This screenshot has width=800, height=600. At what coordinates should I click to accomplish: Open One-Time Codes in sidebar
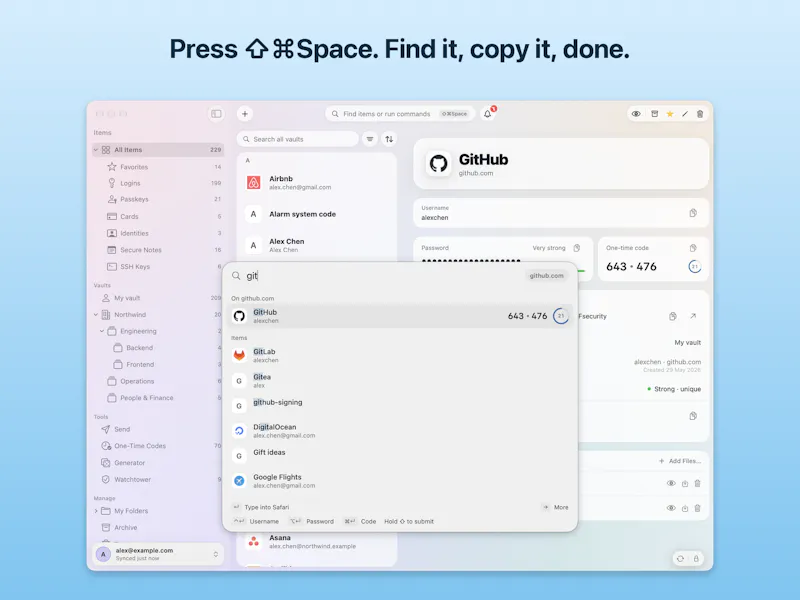pos(158,446)
